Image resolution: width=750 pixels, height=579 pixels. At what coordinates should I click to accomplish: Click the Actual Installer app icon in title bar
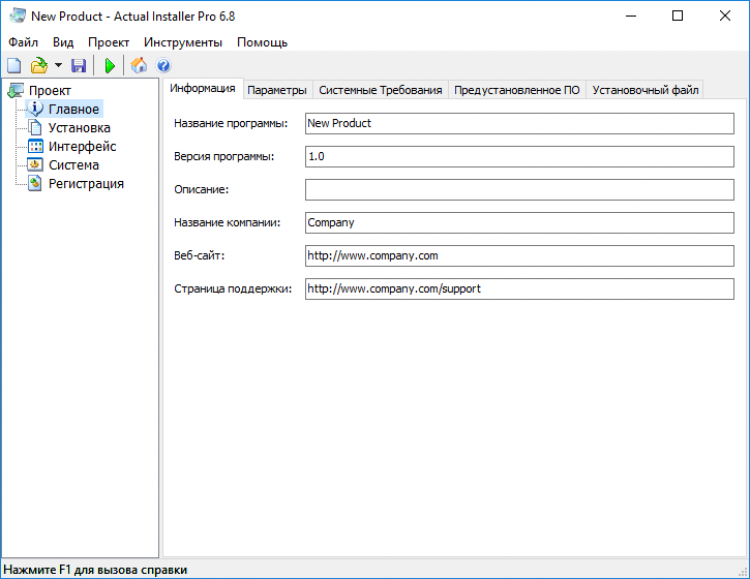coord(17,16)
